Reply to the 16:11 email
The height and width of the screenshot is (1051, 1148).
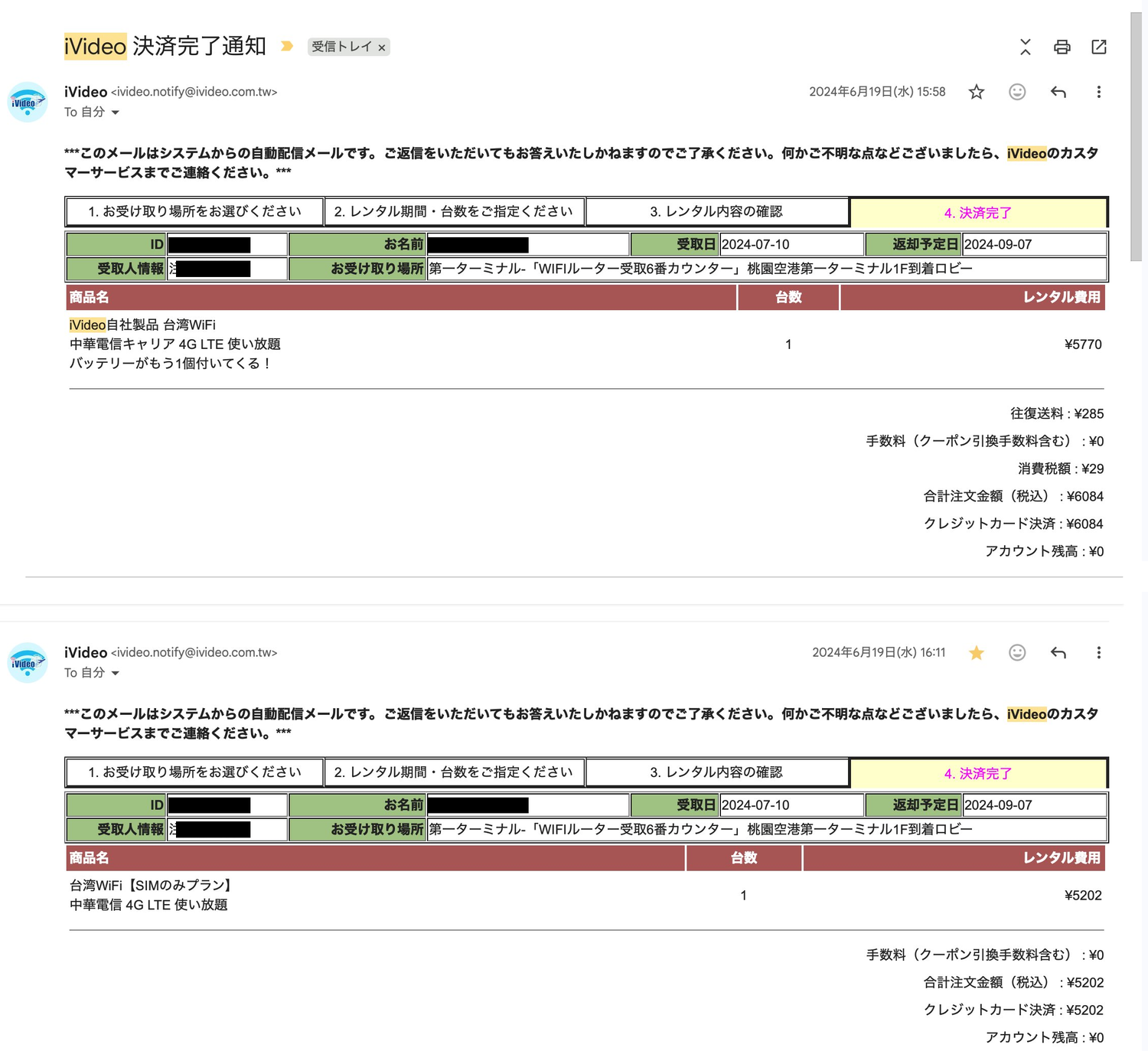coord(1058,652)
